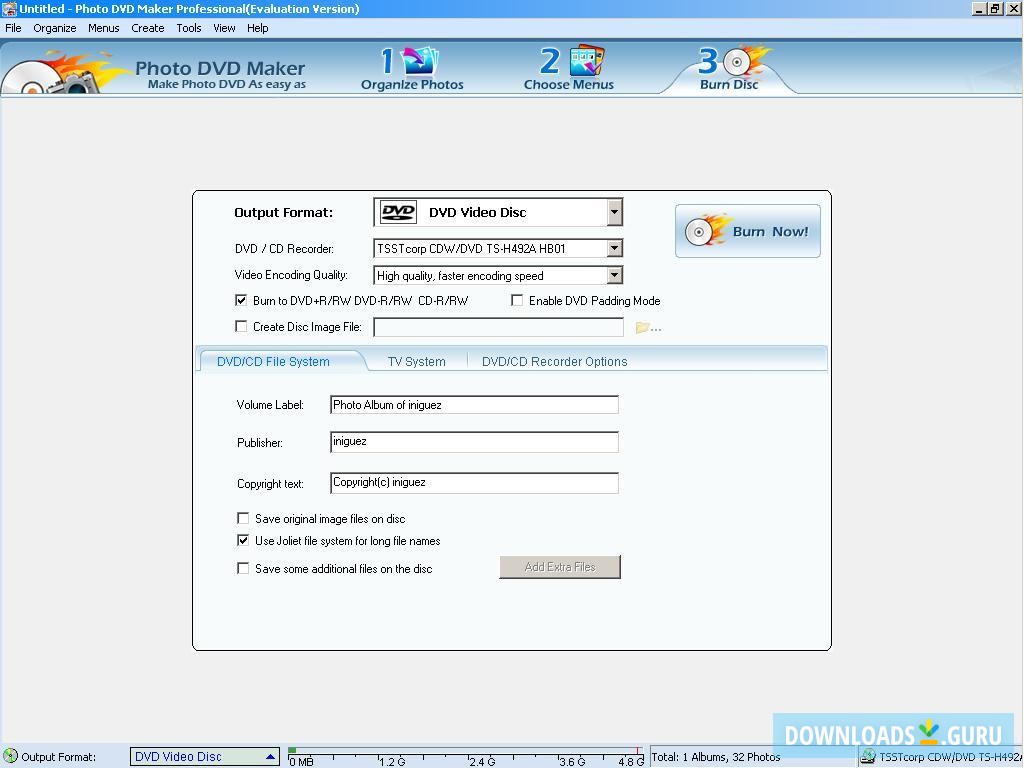Open the View menu
This screenshot has height=768, width=1024.
[x=224, y=28]
